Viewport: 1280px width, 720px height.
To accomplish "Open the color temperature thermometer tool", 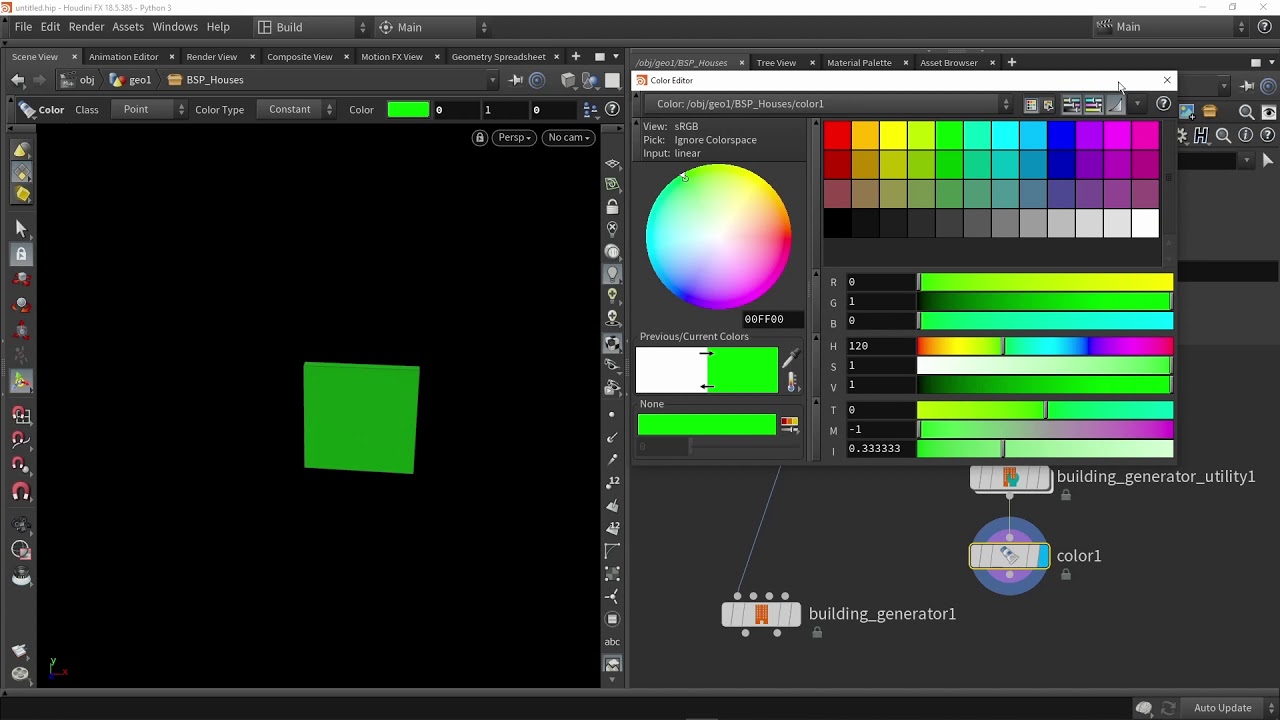I will pos(792,381).
